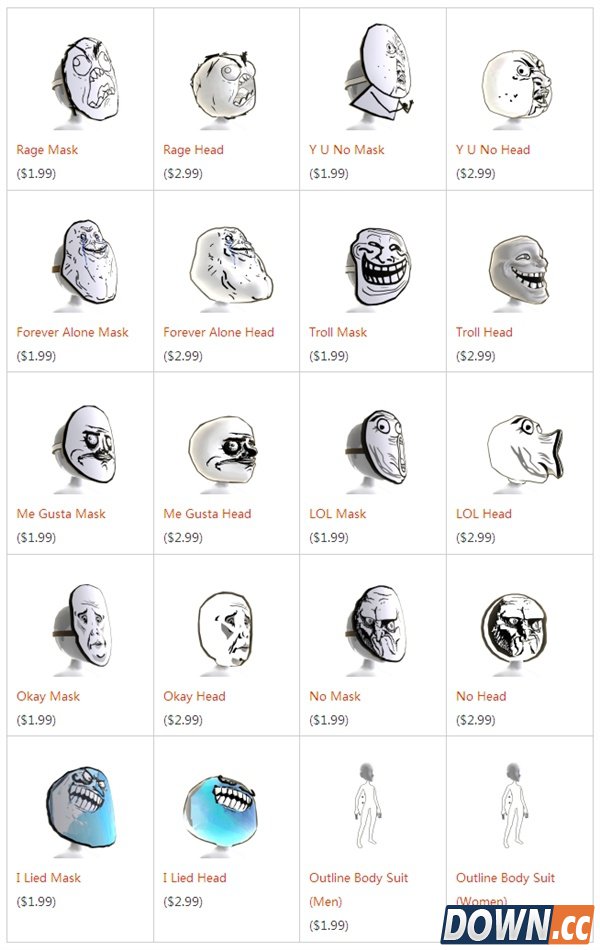This screenshot has width=600, height=950.
Task: Open the Me Gusta Head link
Action: 207,514
